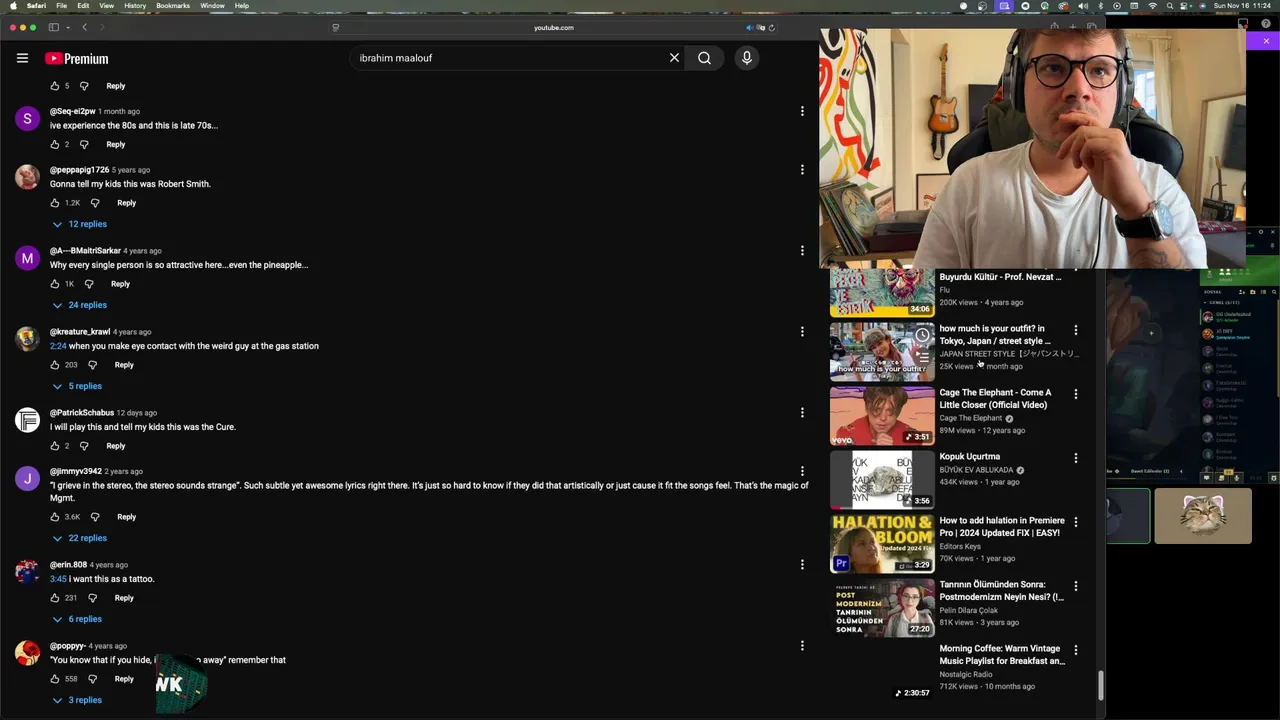Open action menu for @Seq-ei2pw comment

(802, 111)
